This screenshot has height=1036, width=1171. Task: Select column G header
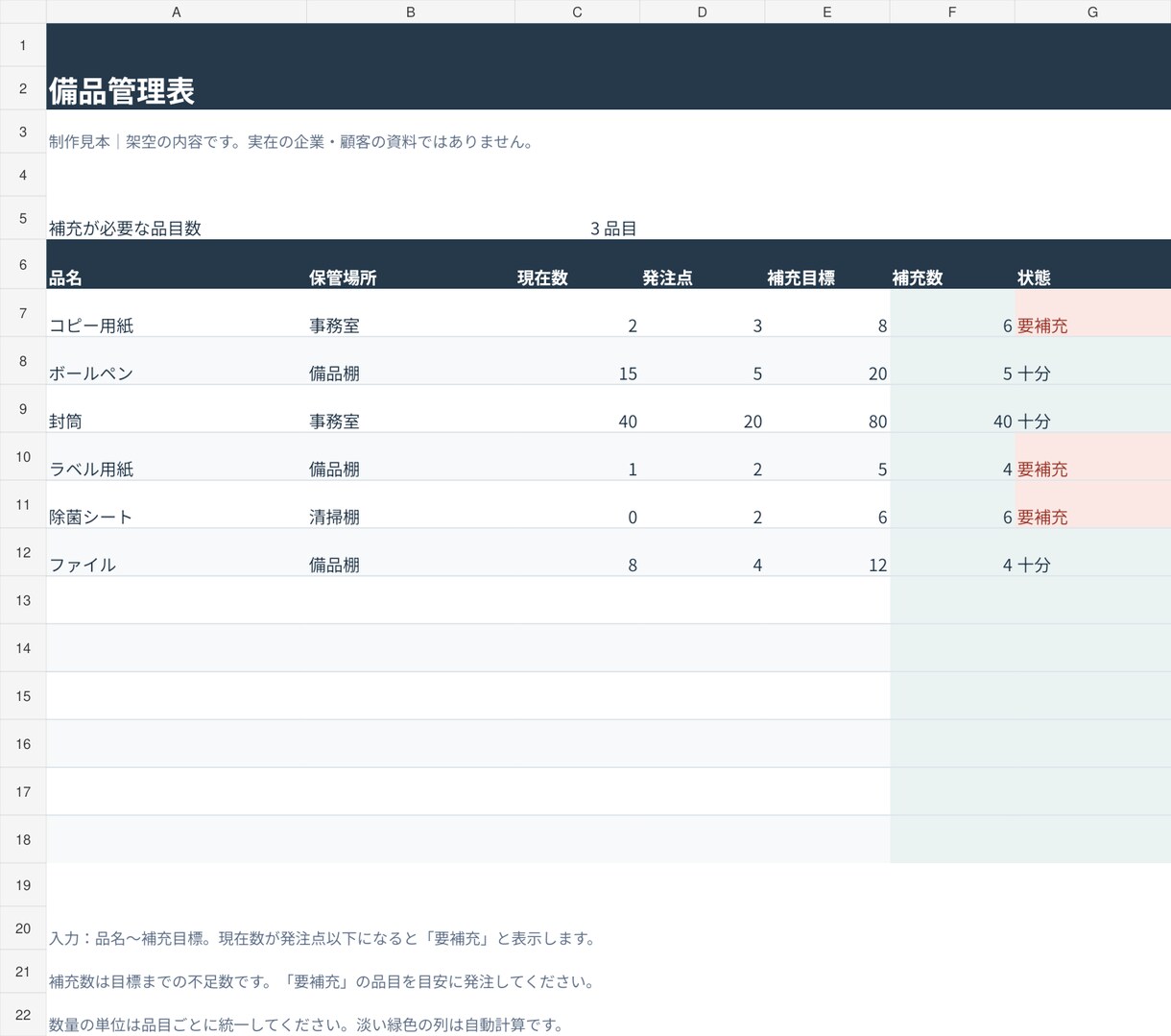[1092, 12]
